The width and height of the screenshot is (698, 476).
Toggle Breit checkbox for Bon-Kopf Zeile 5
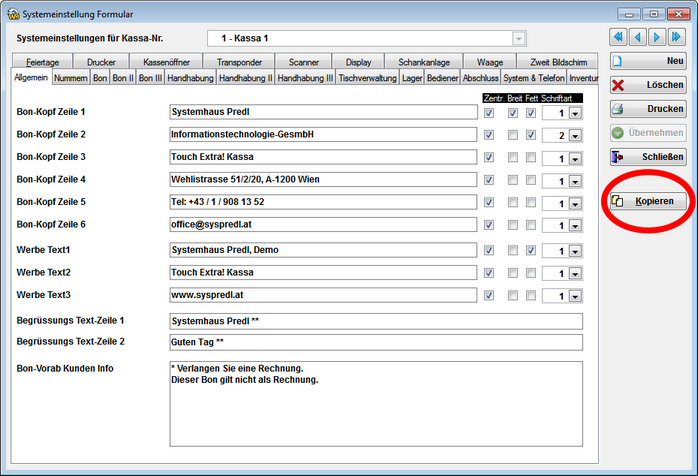click(513, 202)
